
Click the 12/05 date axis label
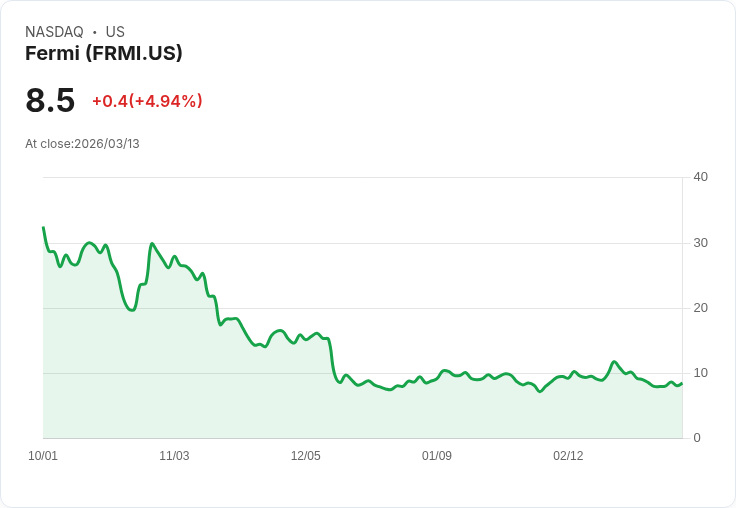click(x=306, y=456)
